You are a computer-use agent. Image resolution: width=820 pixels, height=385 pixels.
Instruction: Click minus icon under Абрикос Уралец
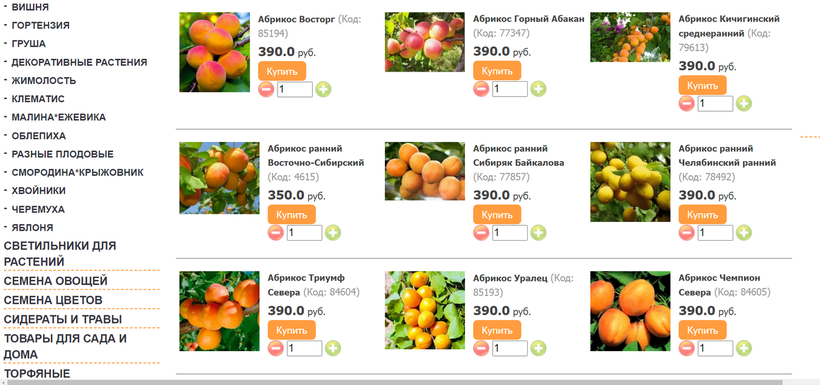[x=481, y=348]
